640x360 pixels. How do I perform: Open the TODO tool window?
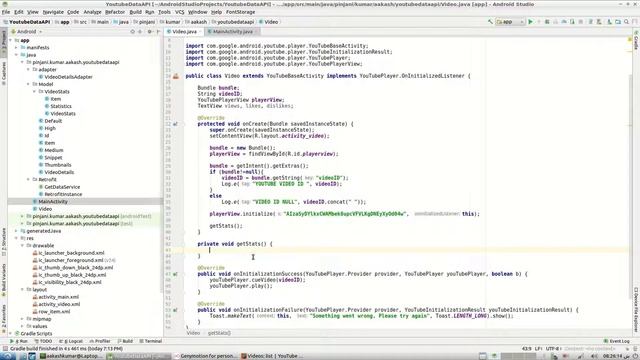[x=43, y=341]
